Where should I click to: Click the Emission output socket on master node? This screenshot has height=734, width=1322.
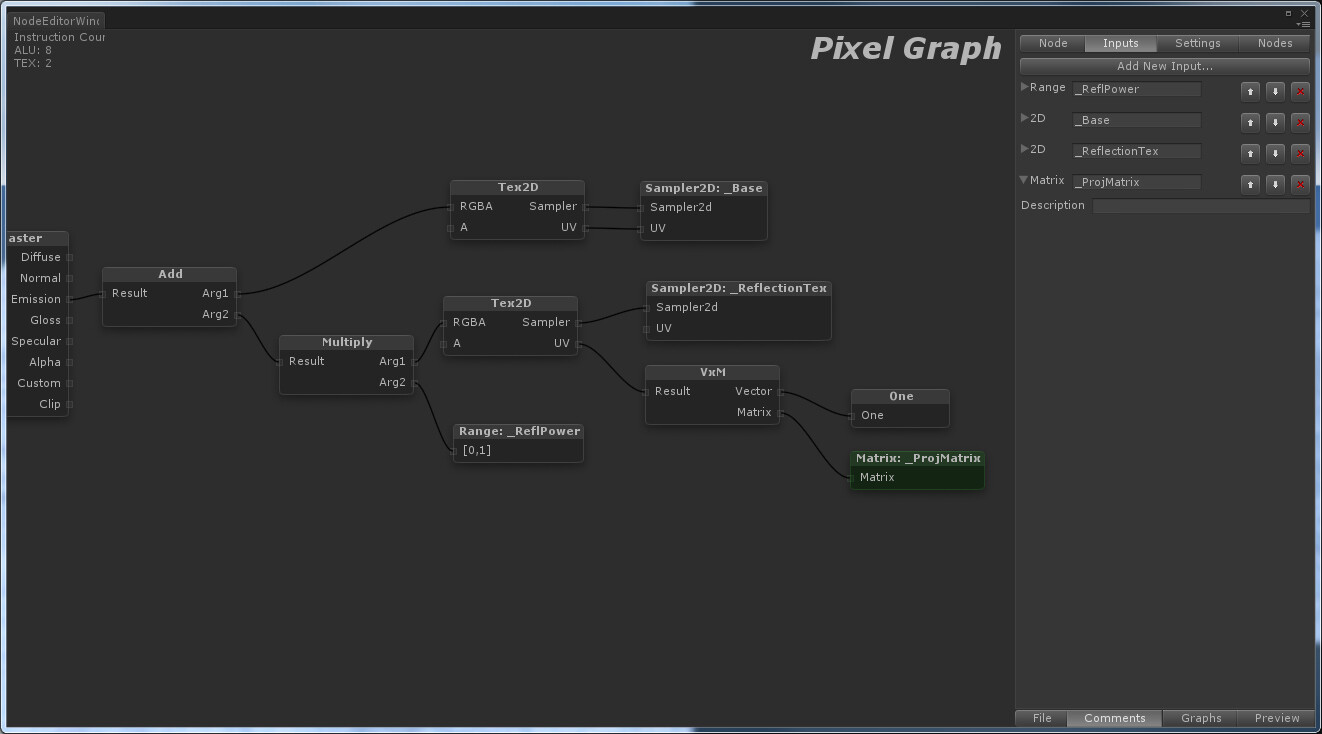(x=72, y=299)
